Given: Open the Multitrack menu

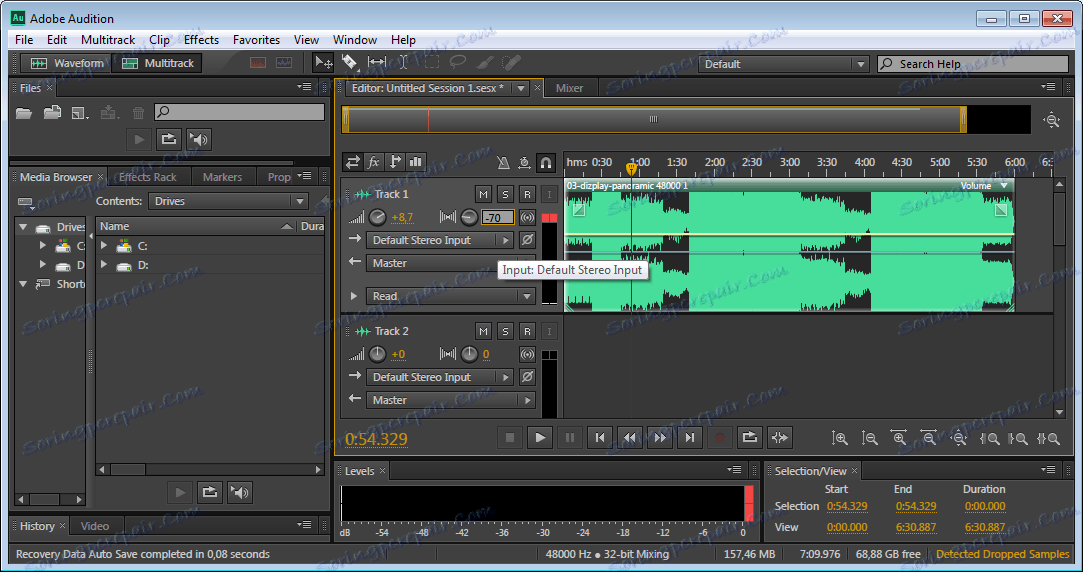Looking at the screenshot, I should coord(107,40).
